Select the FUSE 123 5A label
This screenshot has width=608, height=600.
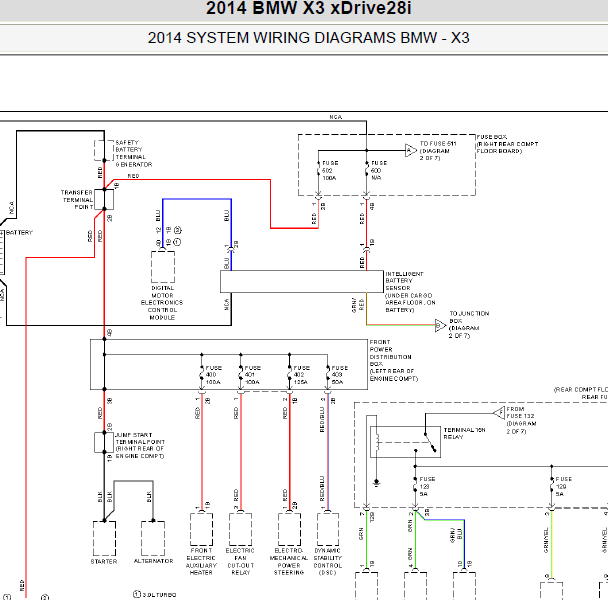[x=427, y=486]
